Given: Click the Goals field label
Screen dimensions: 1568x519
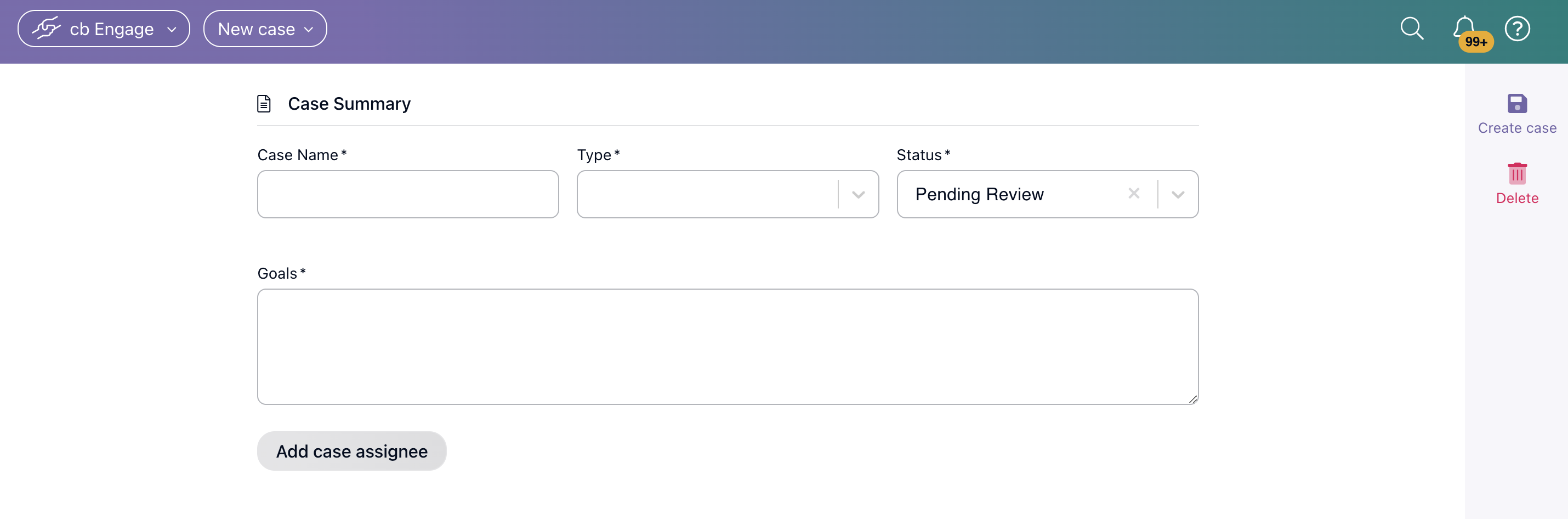Looking at the screenshot, I should coord(281,274).
